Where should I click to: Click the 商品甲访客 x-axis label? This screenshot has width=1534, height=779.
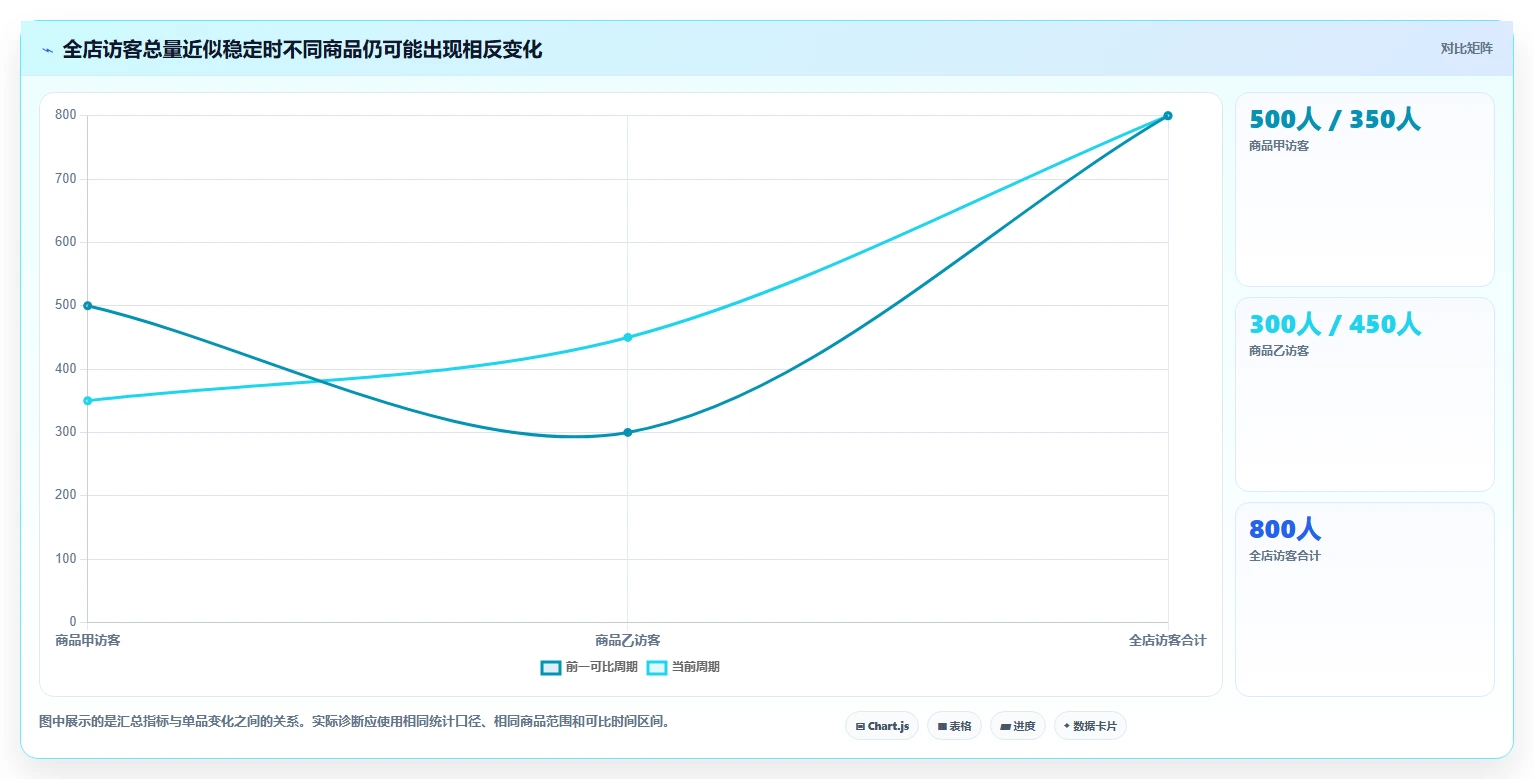[x=88, y=640]
